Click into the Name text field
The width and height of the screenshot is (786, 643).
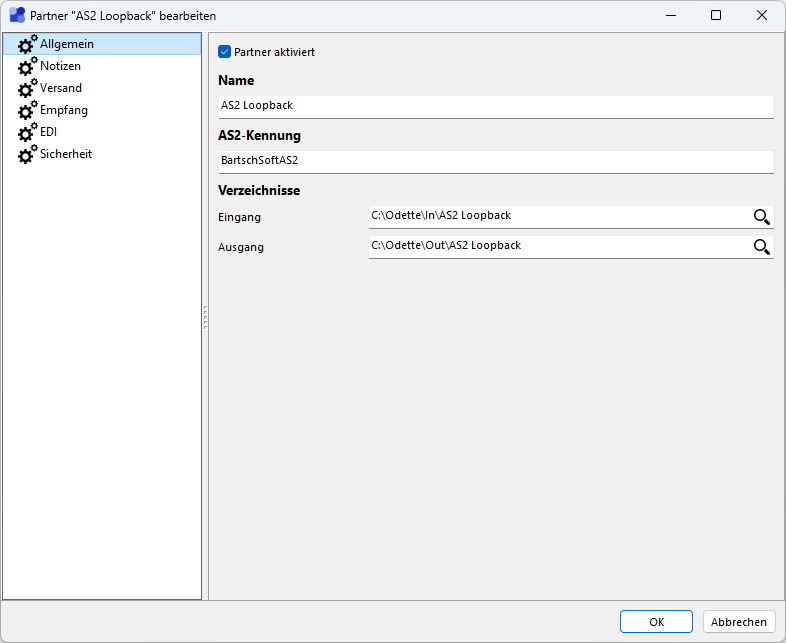pyautogui.click(x=495, y=105)
